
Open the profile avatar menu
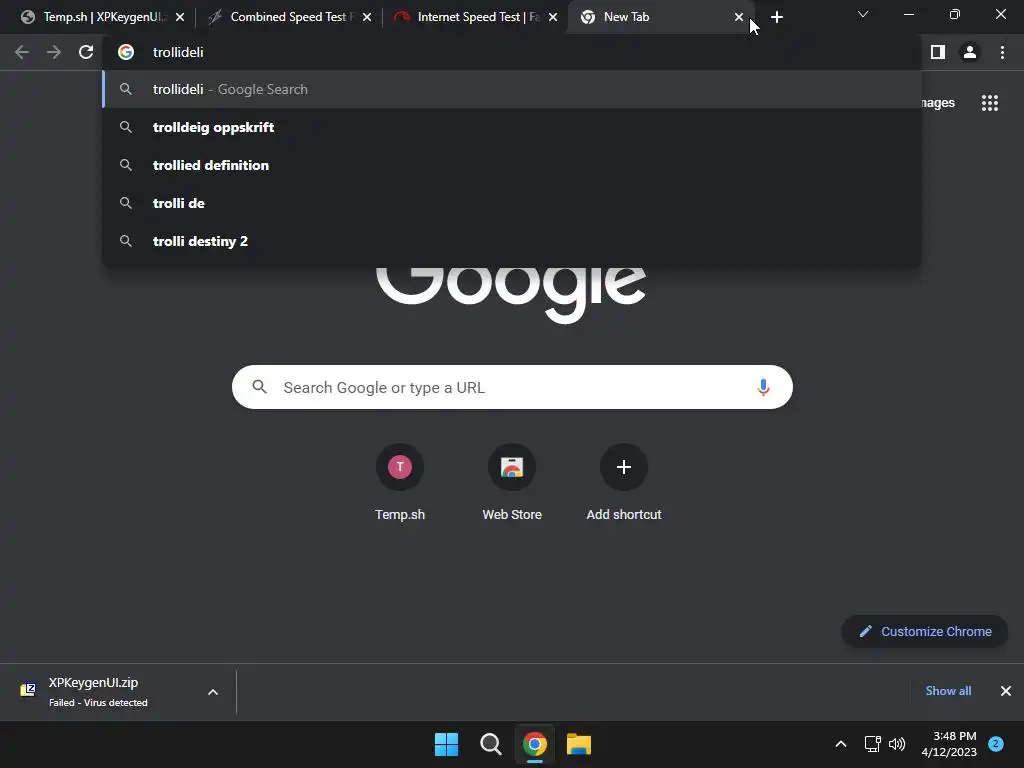pyautogui.click(x=970, y=52)
